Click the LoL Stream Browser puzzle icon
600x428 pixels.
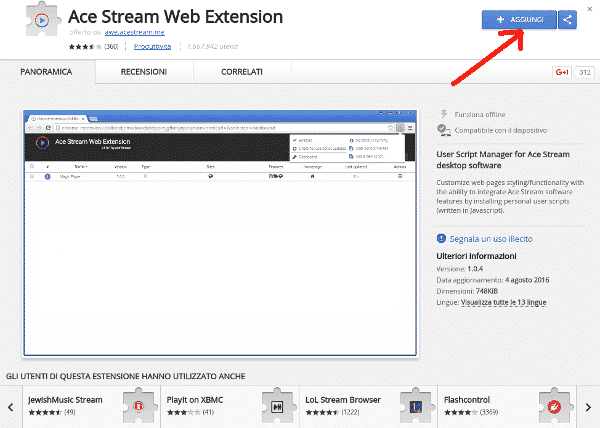(417, 405)
